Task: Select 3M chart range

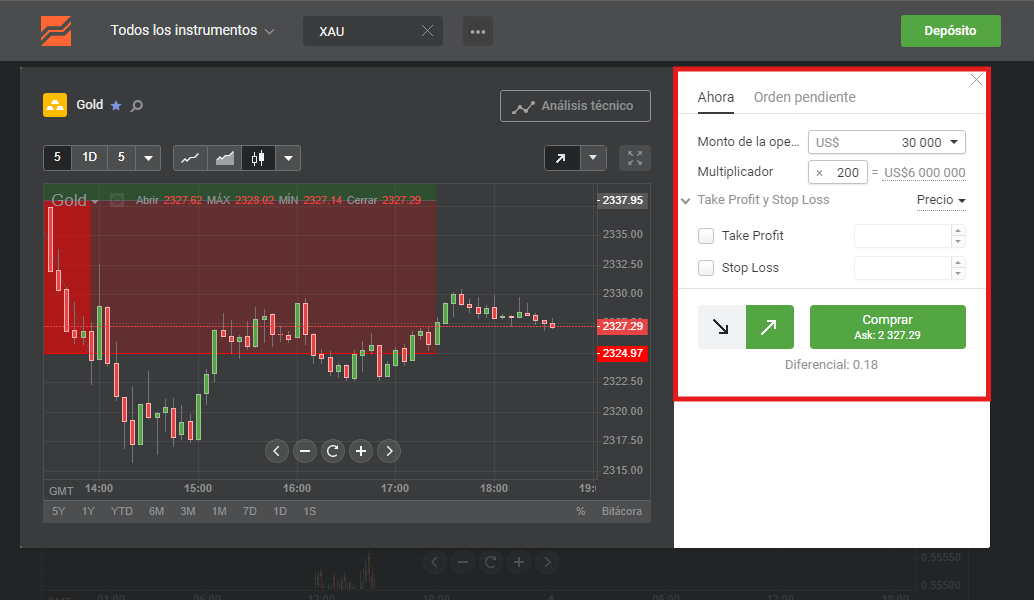Action: [188, 511]
